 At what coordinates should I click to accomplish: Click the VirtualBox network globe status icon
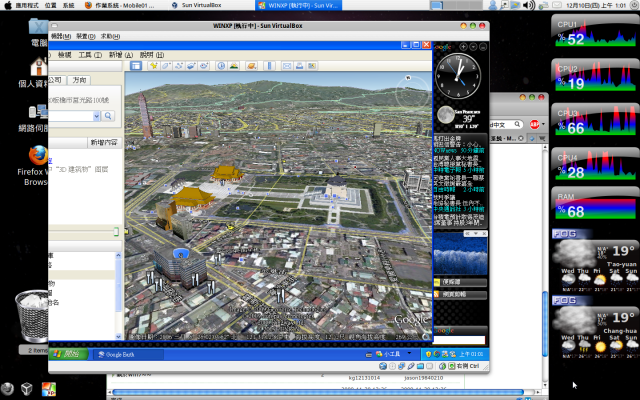click(383, 366)
